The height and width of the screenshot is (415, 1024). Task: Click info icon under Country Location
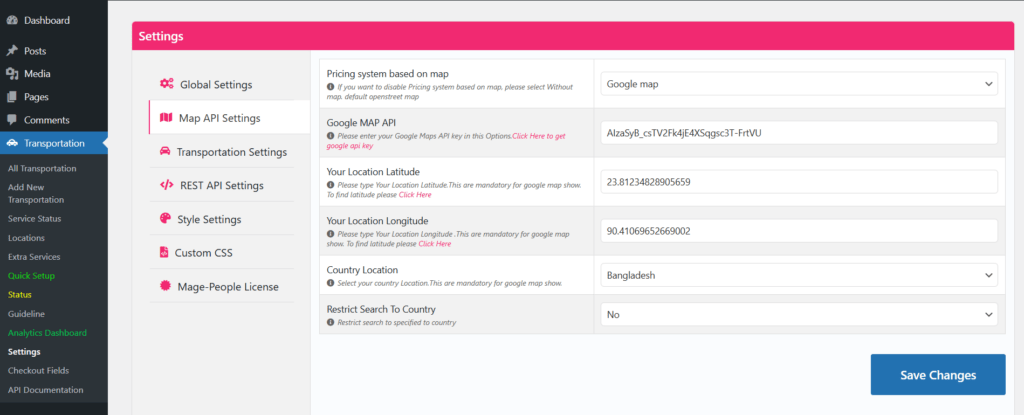(x=330, y=284)
